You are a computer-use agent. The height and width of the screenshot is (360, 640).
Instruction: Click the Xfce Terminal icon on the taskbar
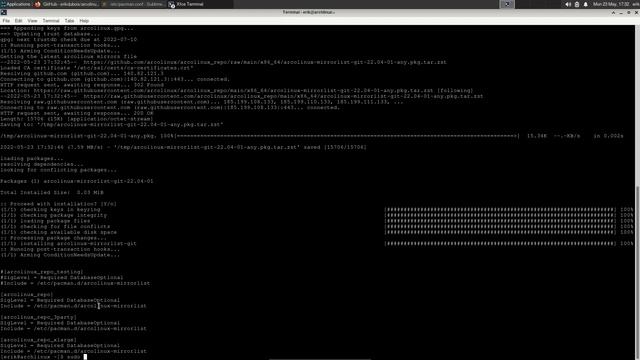pyautogui.click(x=172, y=4)
